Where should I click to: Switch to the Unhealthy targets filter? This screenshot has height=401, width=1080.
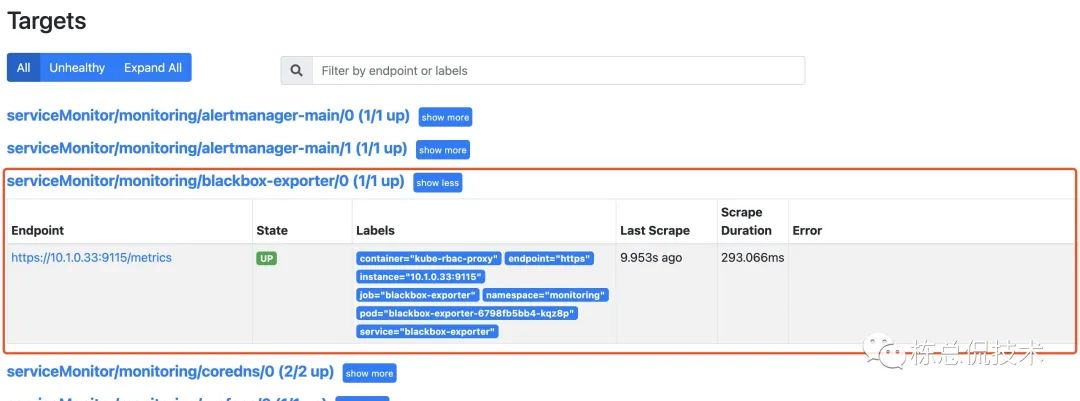click(77, 68)
